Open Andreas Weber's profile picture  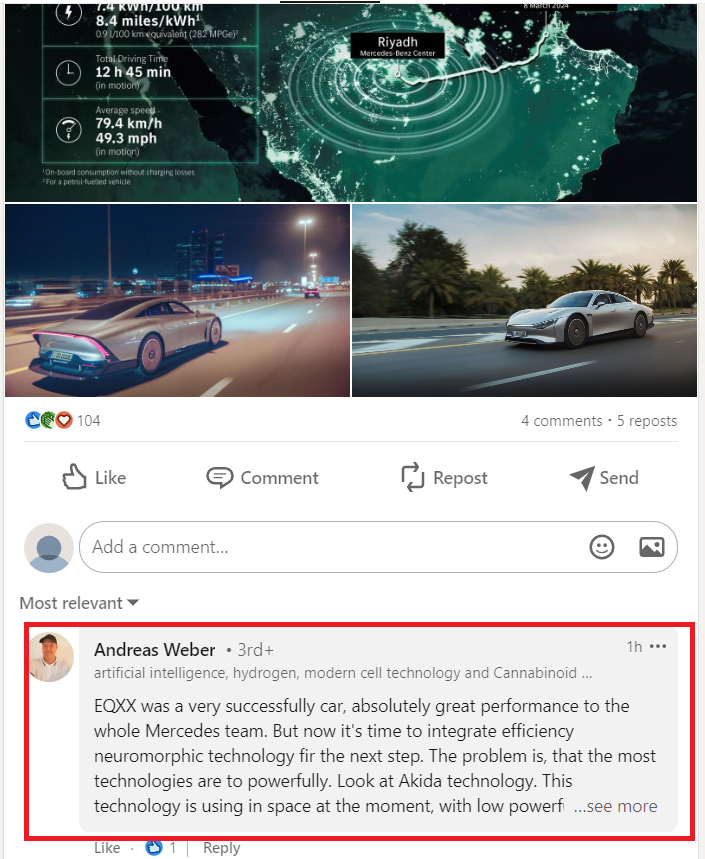(50, 657)
